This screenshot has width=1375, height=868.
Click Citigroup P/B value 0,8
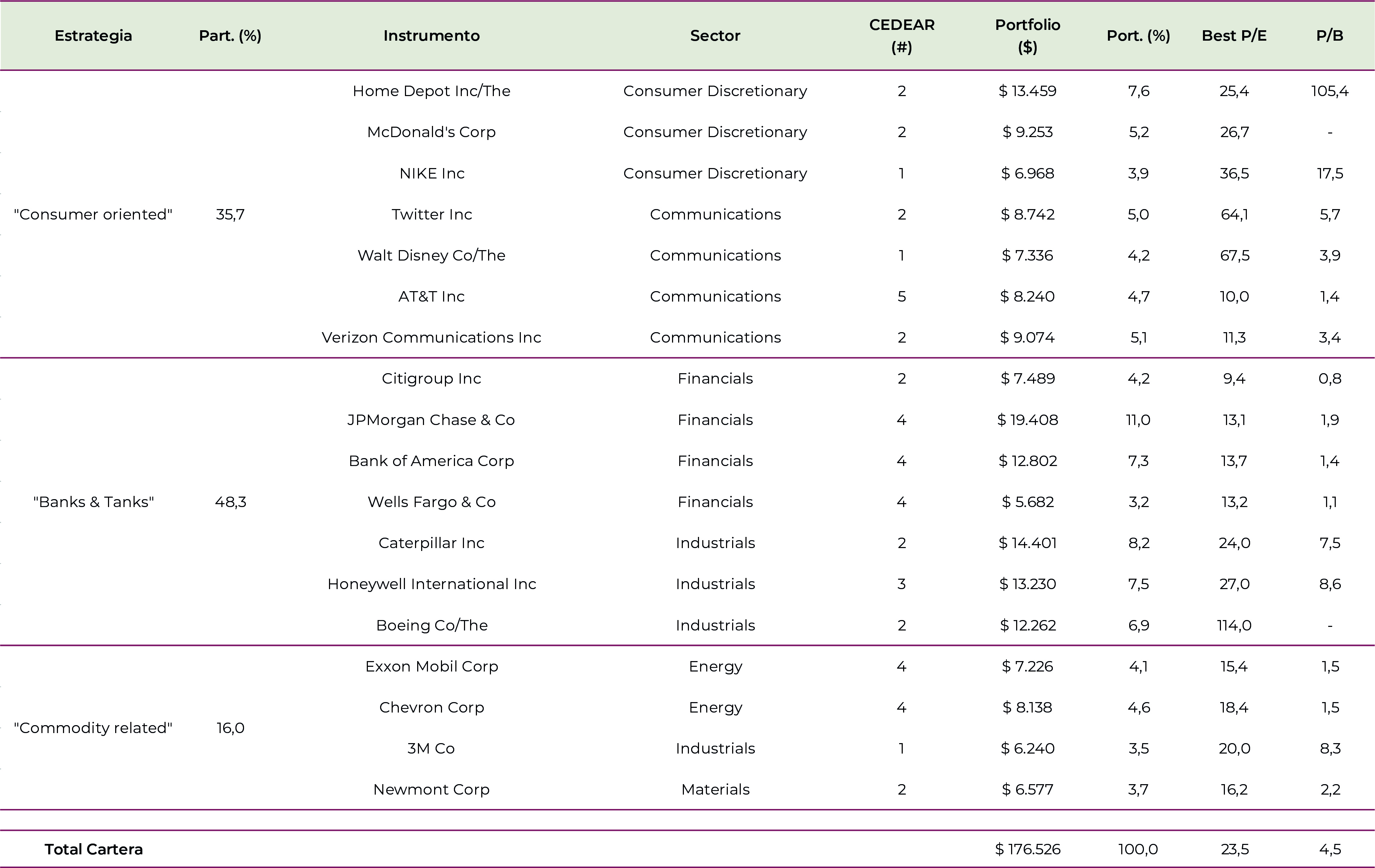(x=1329, y=379)
